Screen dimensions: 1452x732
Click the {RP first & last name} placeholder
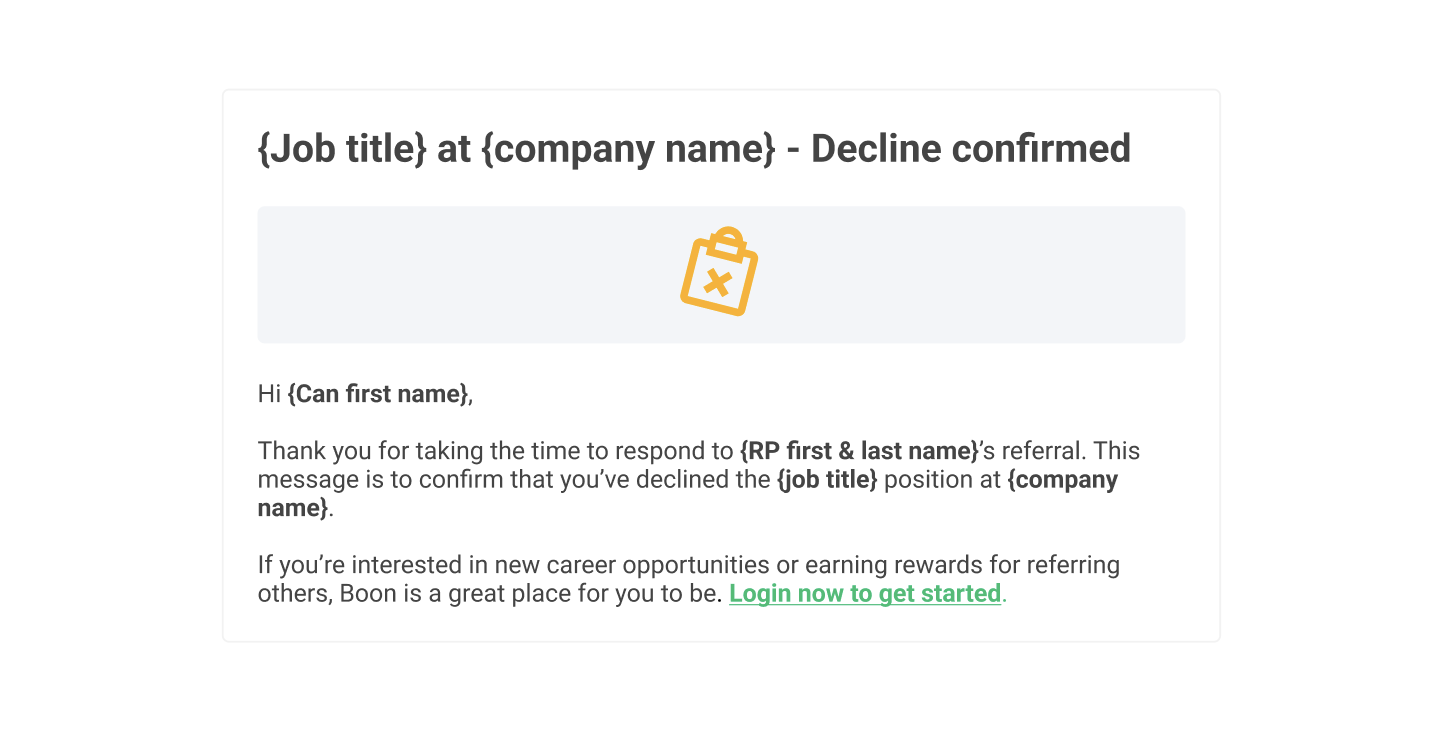pyautogui.click(x=859, y=451)
